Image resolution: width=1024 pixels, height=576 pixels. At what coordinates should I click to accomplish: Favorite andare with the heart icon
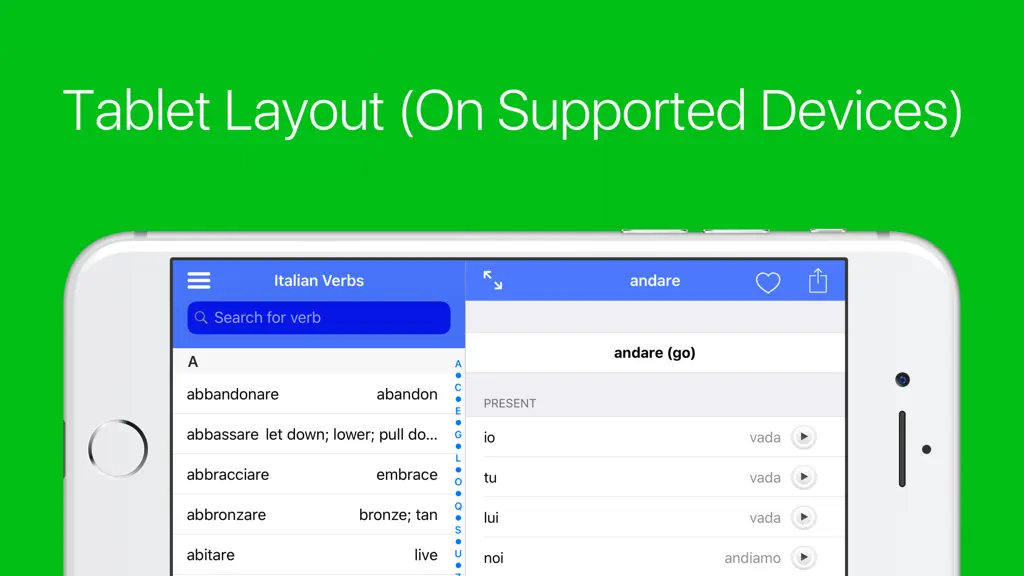click(768, 282)
